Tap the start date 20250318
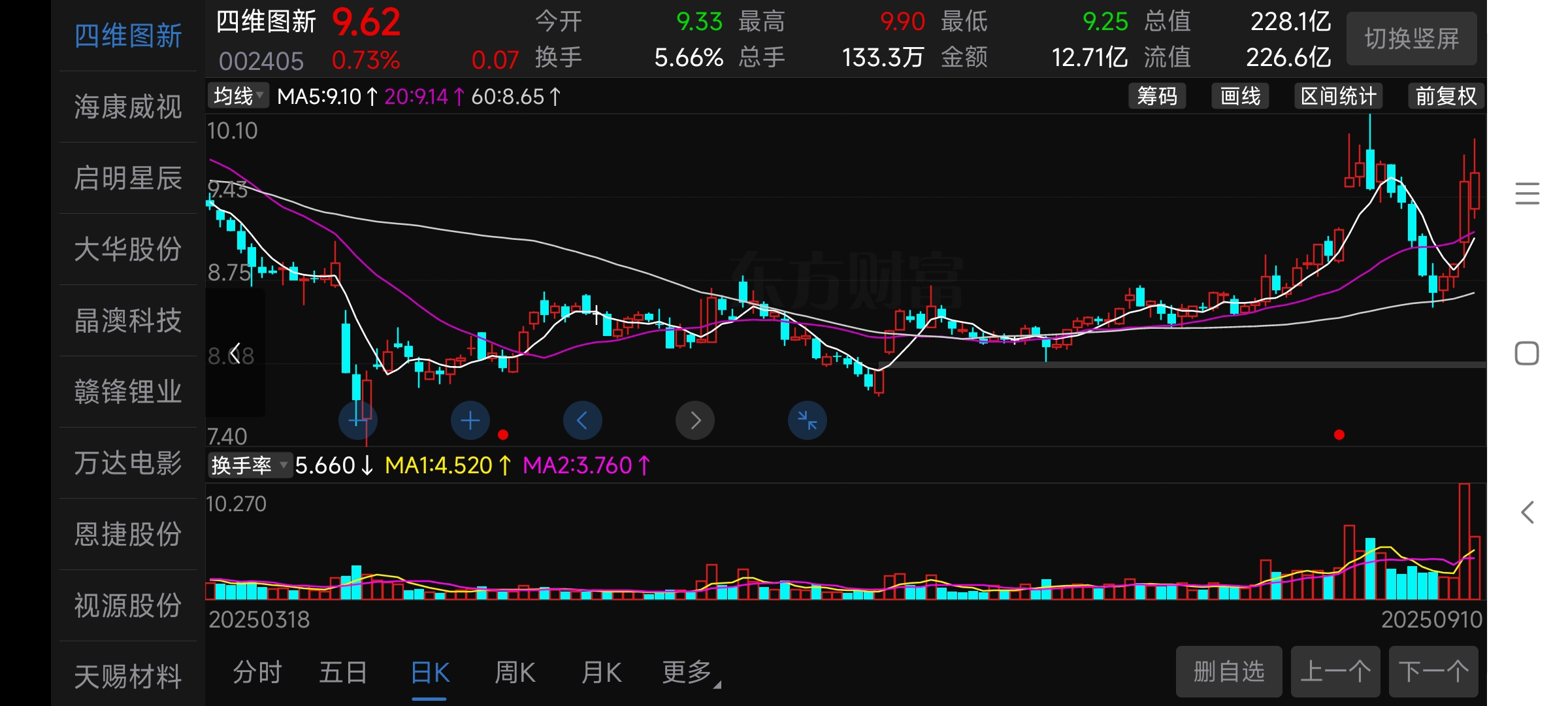Image resolution: width=1568 pixels, height=706 pixels. click(259, 620)
